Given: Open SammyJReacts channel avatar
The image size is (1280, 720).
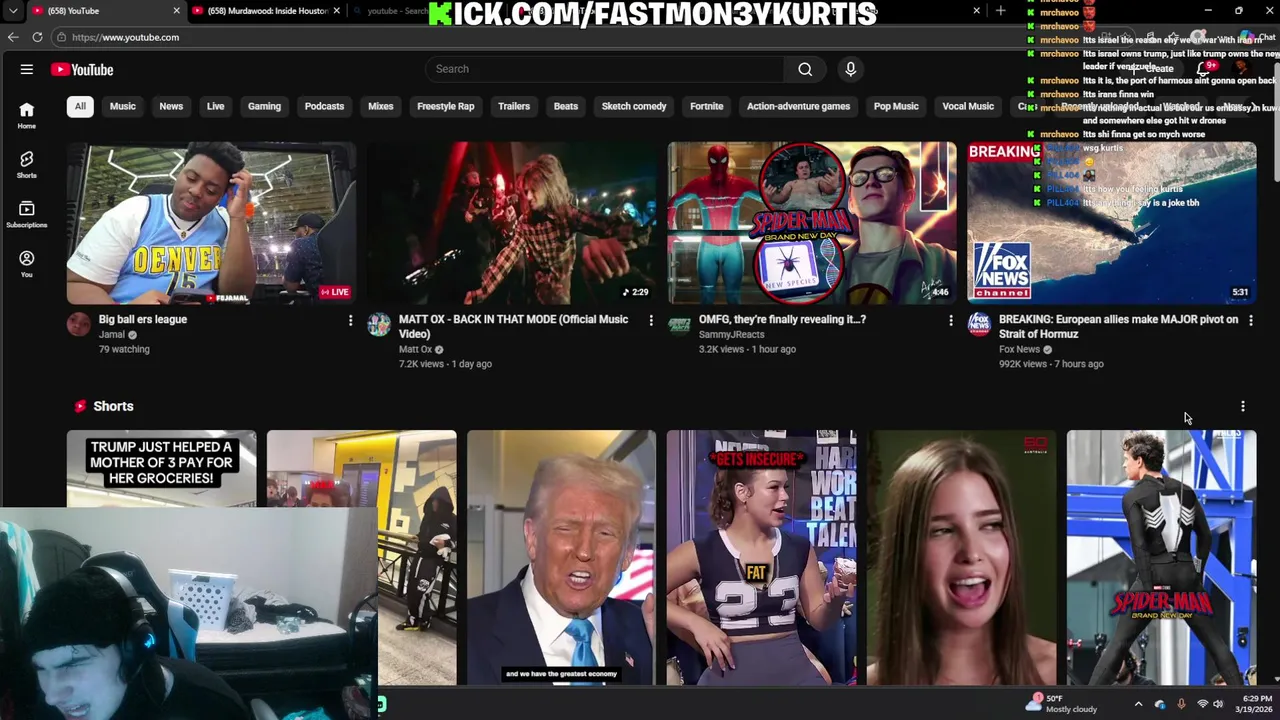Looking at the screenshot, I should (679, 324).
